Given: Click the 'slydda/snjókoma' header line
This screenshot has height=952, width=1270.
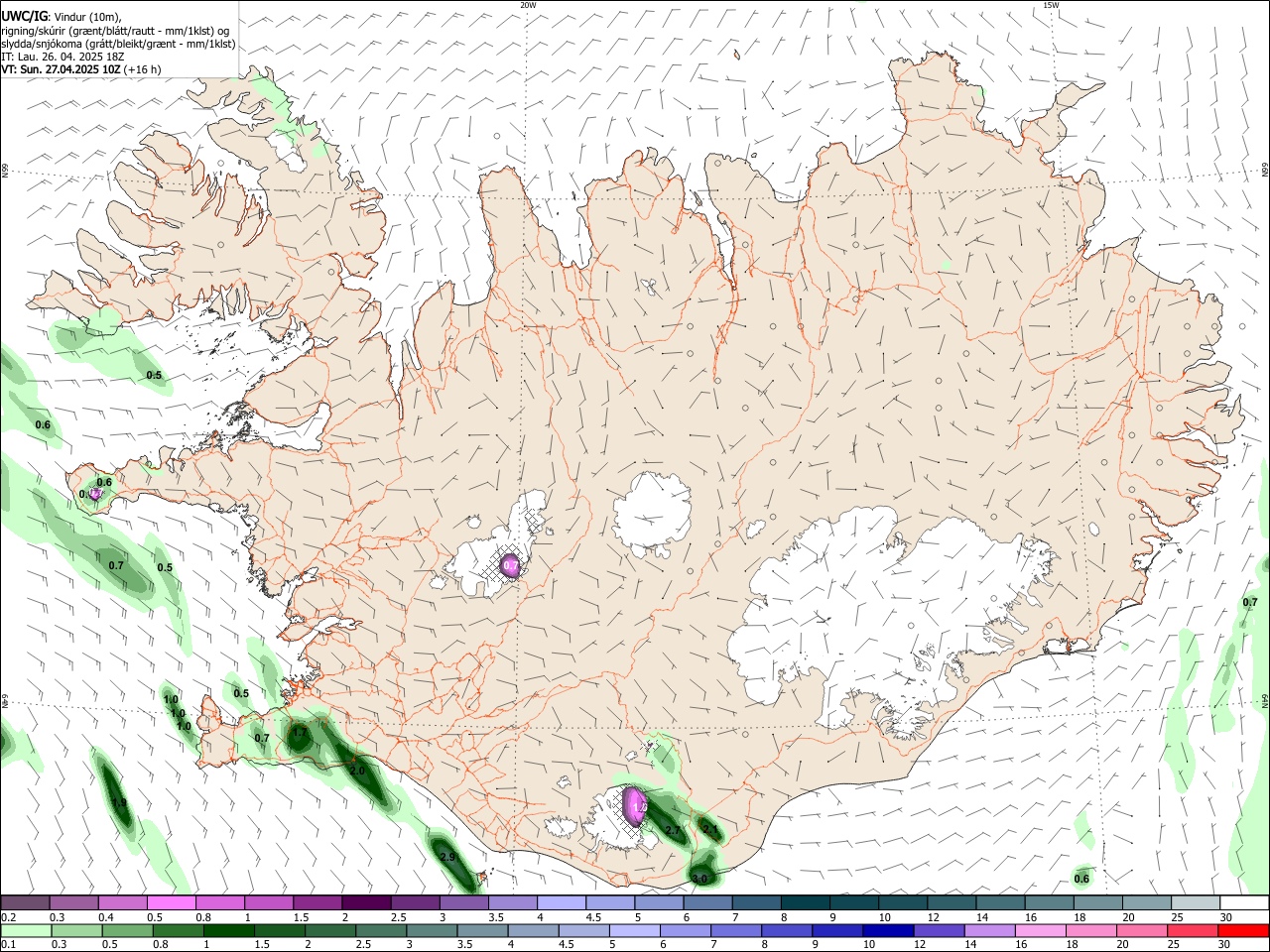Looking at the screenshot, I should pyautogui.click(x=118, y=44).
